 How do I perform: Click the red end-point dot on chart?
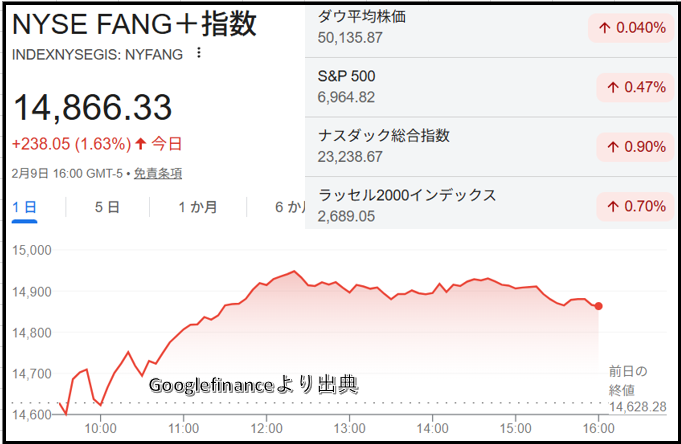pos(598,306)
